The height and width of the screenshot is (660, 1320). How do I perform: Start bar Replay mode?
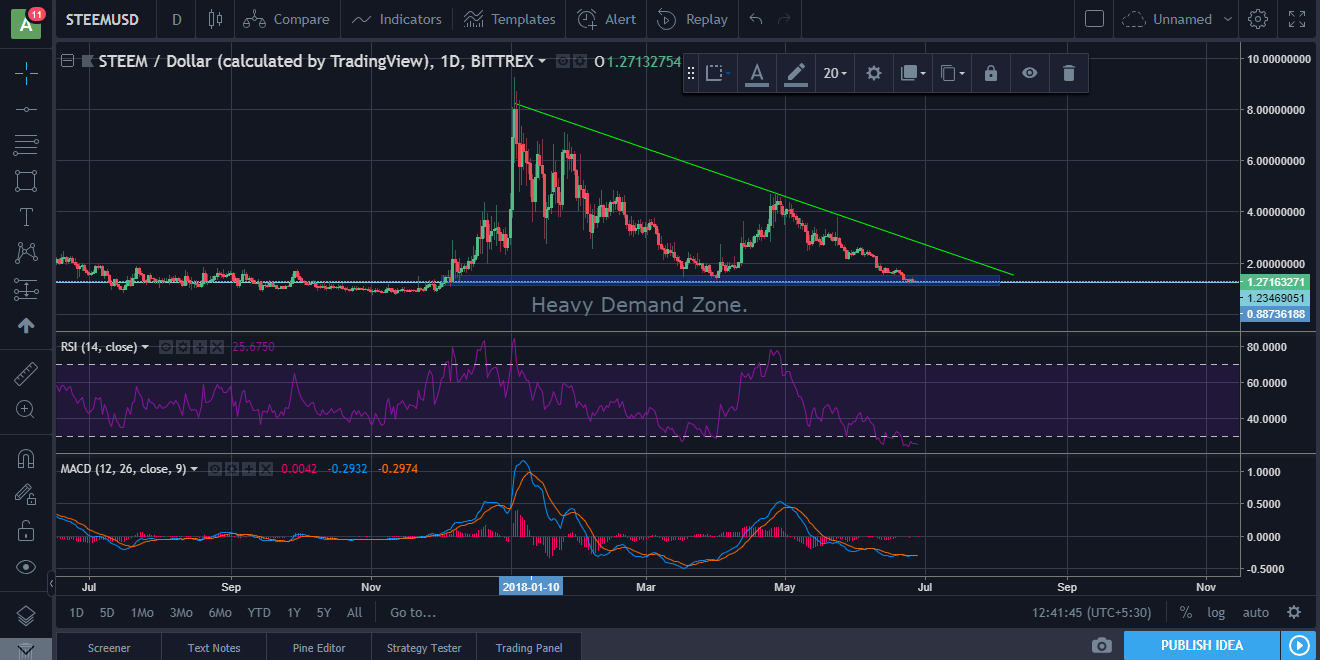692,19
